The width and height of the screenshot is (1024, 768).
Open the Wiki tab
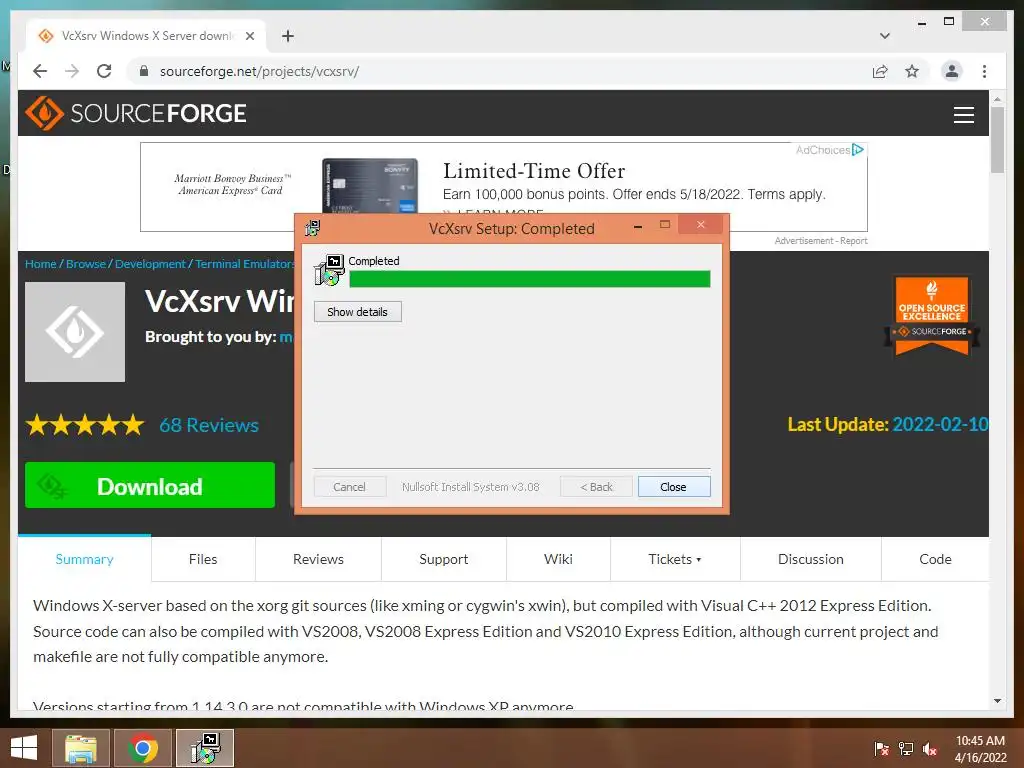pyautogui.click(x=558, y=559)
